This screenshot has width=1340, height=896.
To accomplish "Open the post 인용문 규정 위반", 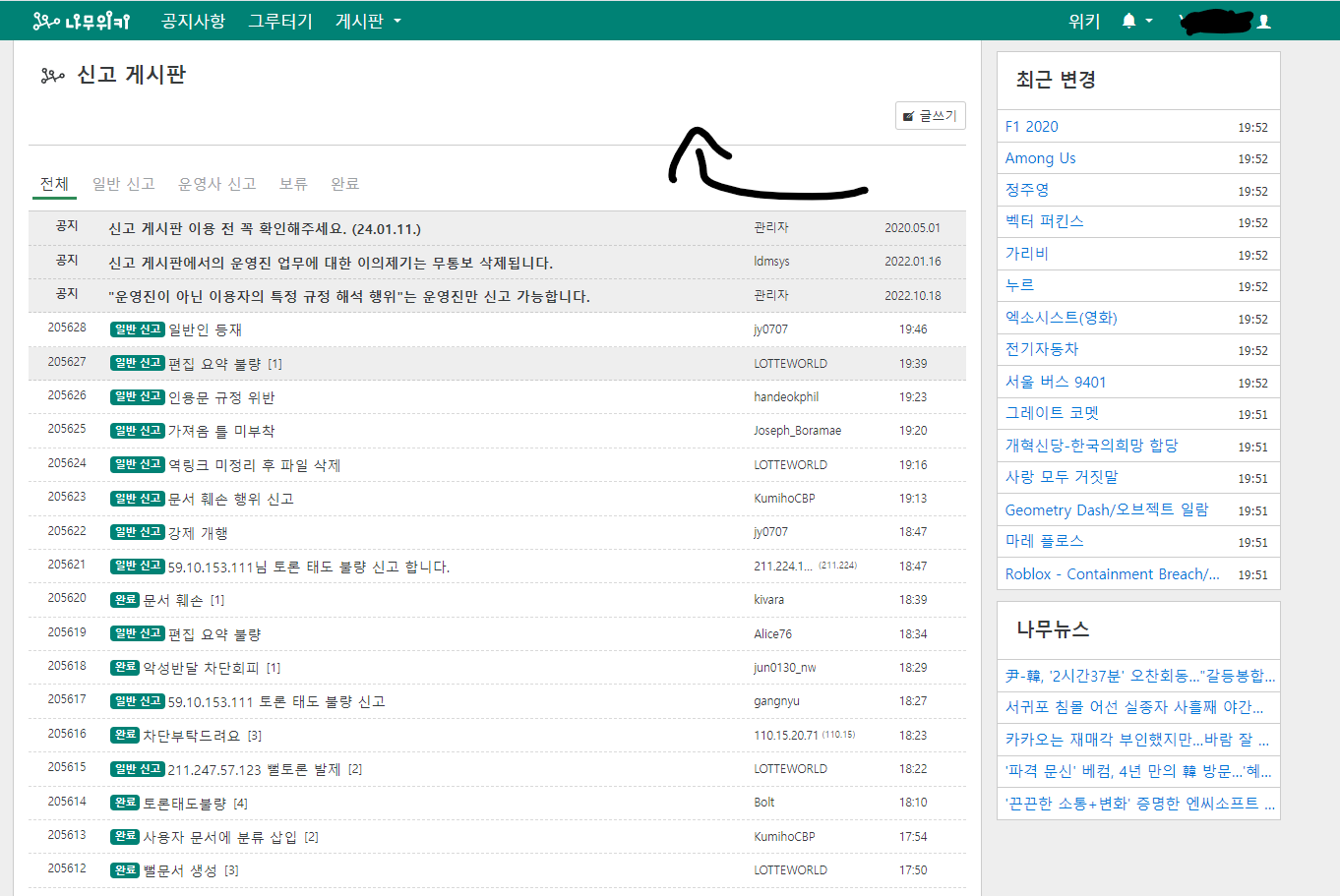I will pos(221,397).
